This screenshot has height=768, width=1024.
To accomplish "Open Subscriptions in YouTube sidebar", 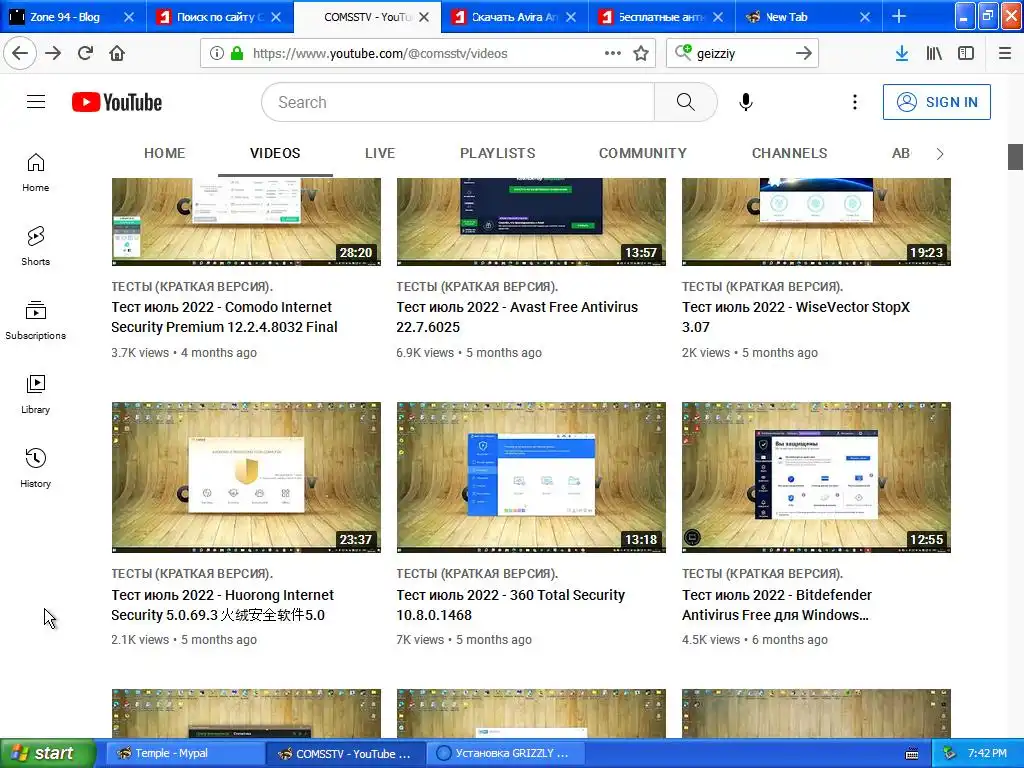I will pos(35,320).
